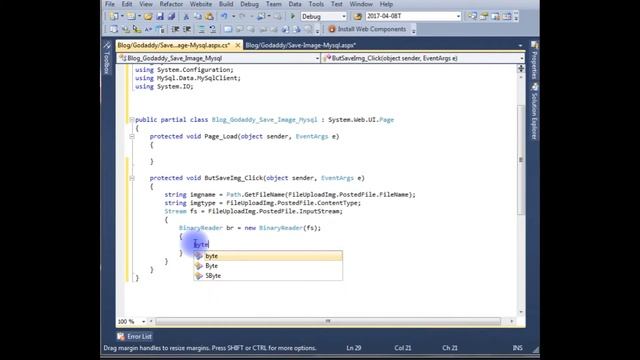Open the Debug configuration dropdown

(x=344, y=16)
